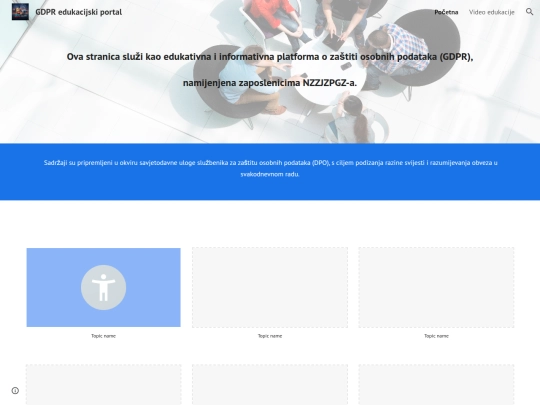Open the blue accessibility topic card

click(x=103, y=287)
